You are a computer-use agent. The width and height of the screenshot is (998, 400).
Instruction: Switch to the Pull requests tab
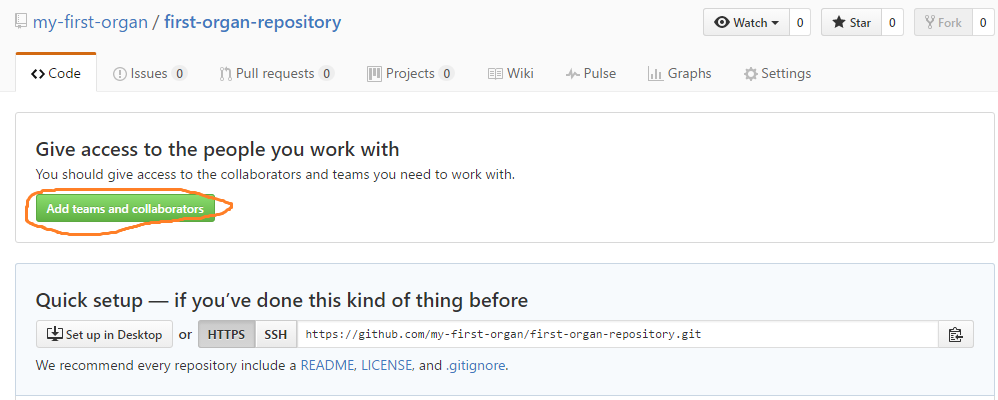click(x=276, y=73)
